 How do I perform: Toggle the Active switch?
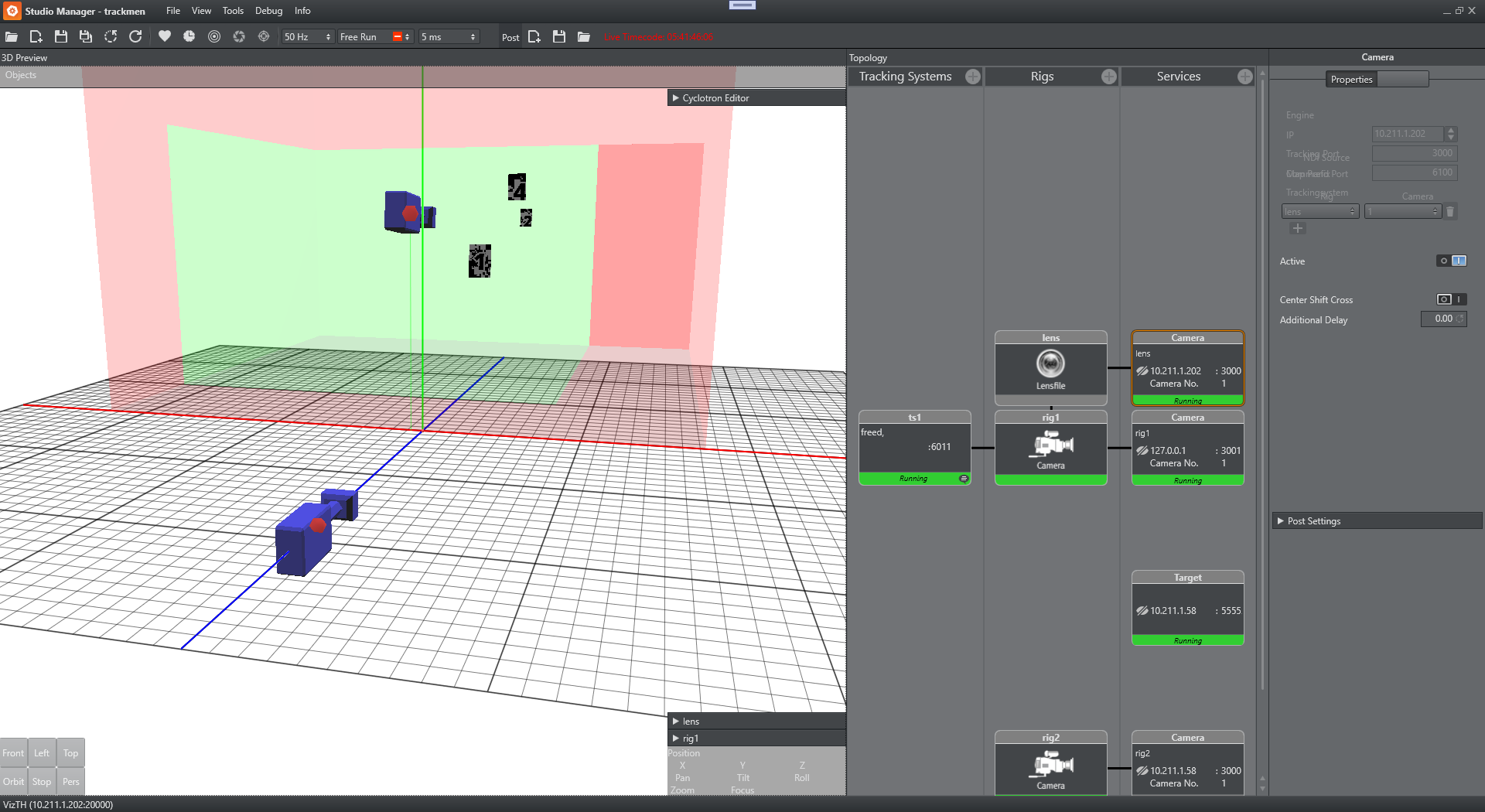coord(1451,261)
